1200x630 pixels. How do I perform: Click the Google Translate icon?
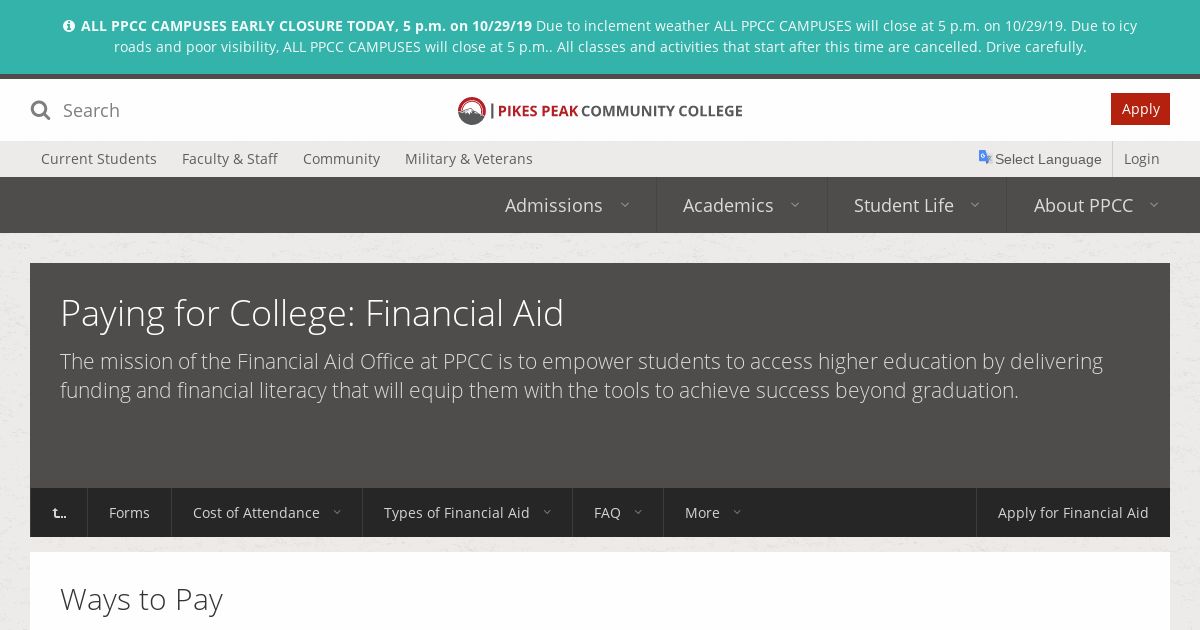pyautogui.click(x=985, y=157)
